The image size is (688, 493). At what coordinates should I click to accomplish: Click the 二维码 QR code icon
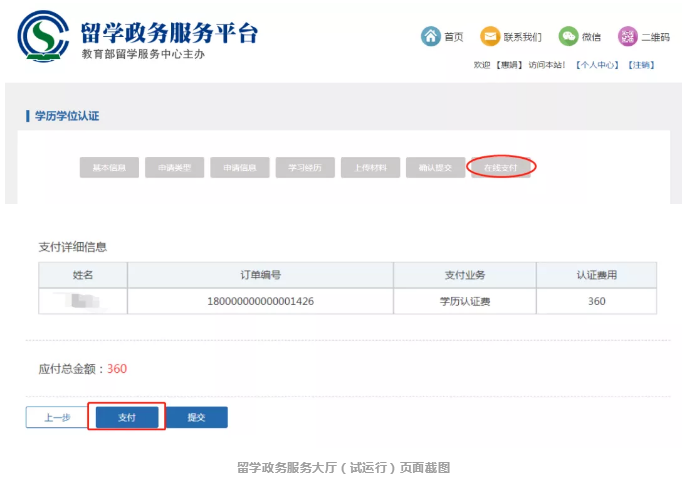[627, 36]
